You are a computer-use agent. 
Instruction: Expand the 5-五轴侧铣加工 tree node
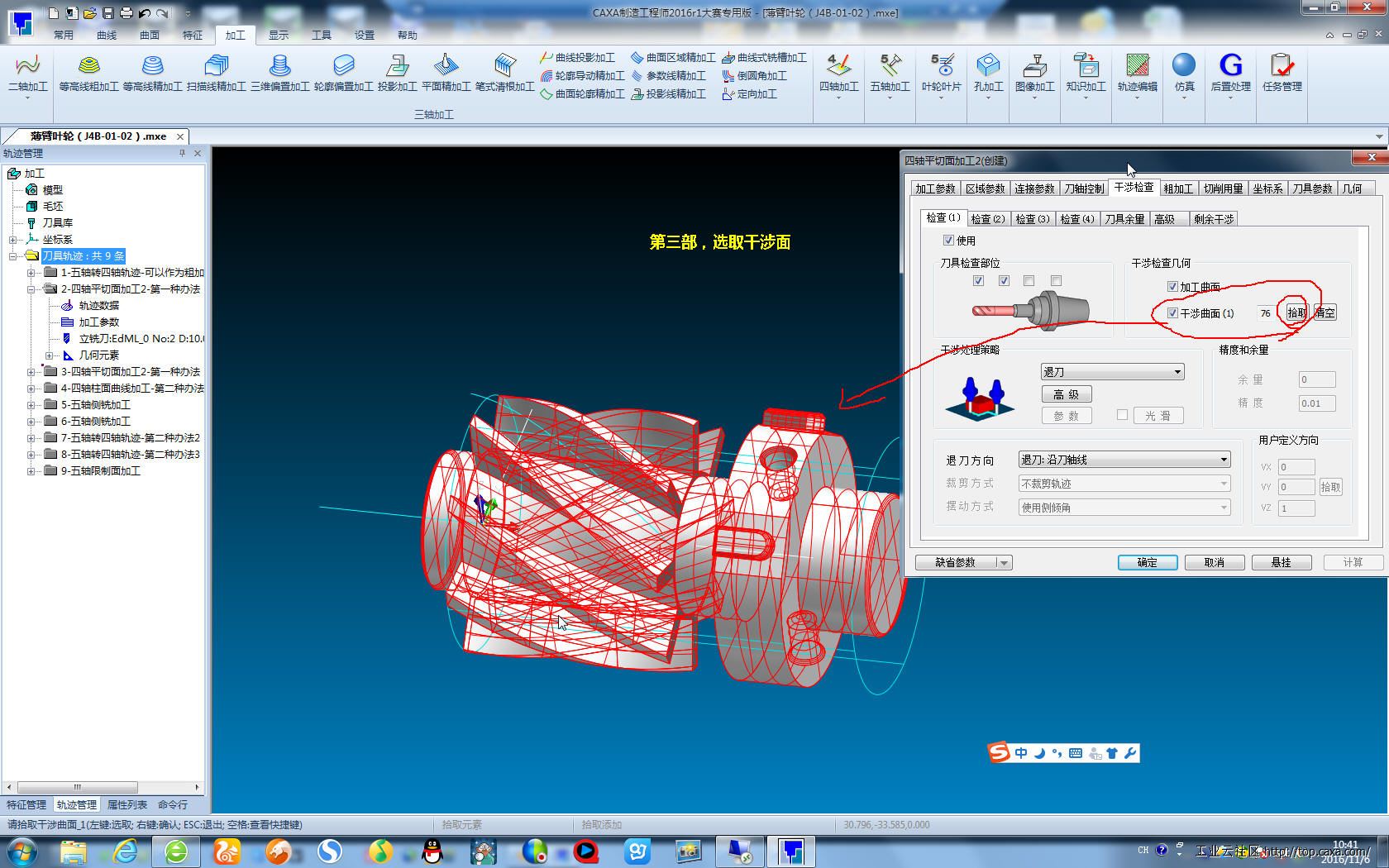point(31,405)
